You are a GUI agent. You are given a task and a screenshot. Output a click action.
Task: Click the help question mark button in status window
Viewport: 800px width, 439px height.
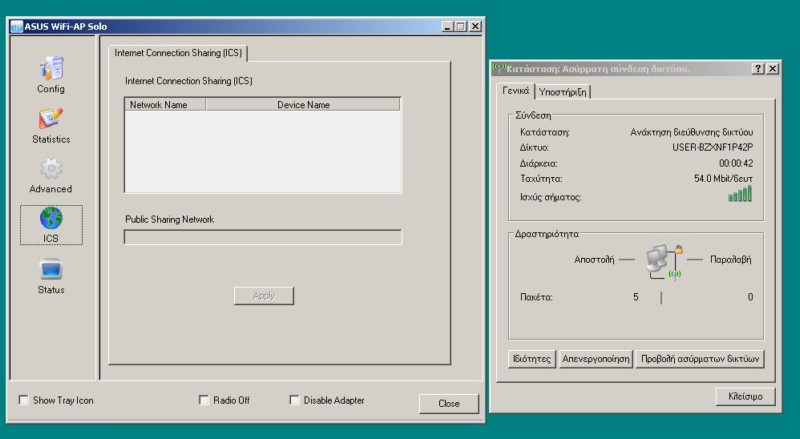[x=759, y=68]
